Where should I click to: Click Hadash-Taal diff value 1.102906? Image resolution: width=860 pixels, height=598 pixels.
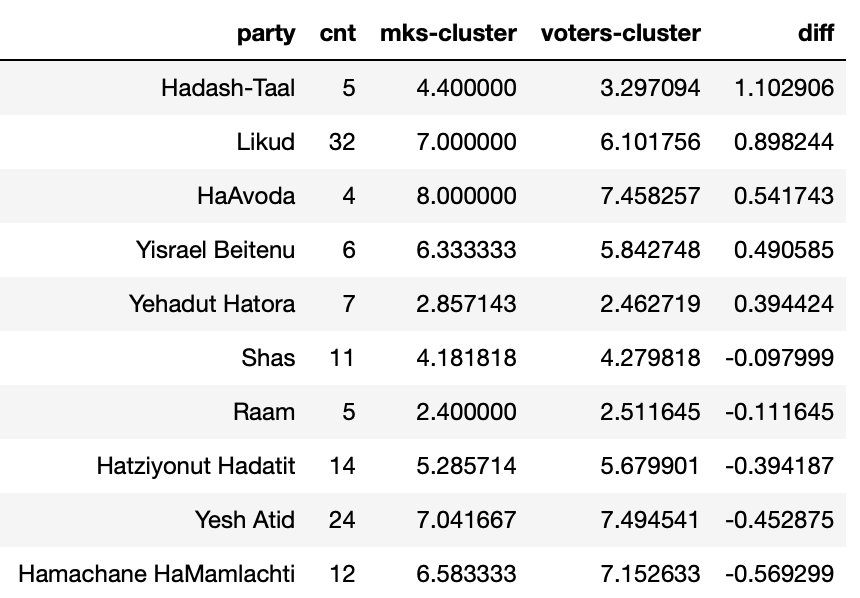point(784,88)
